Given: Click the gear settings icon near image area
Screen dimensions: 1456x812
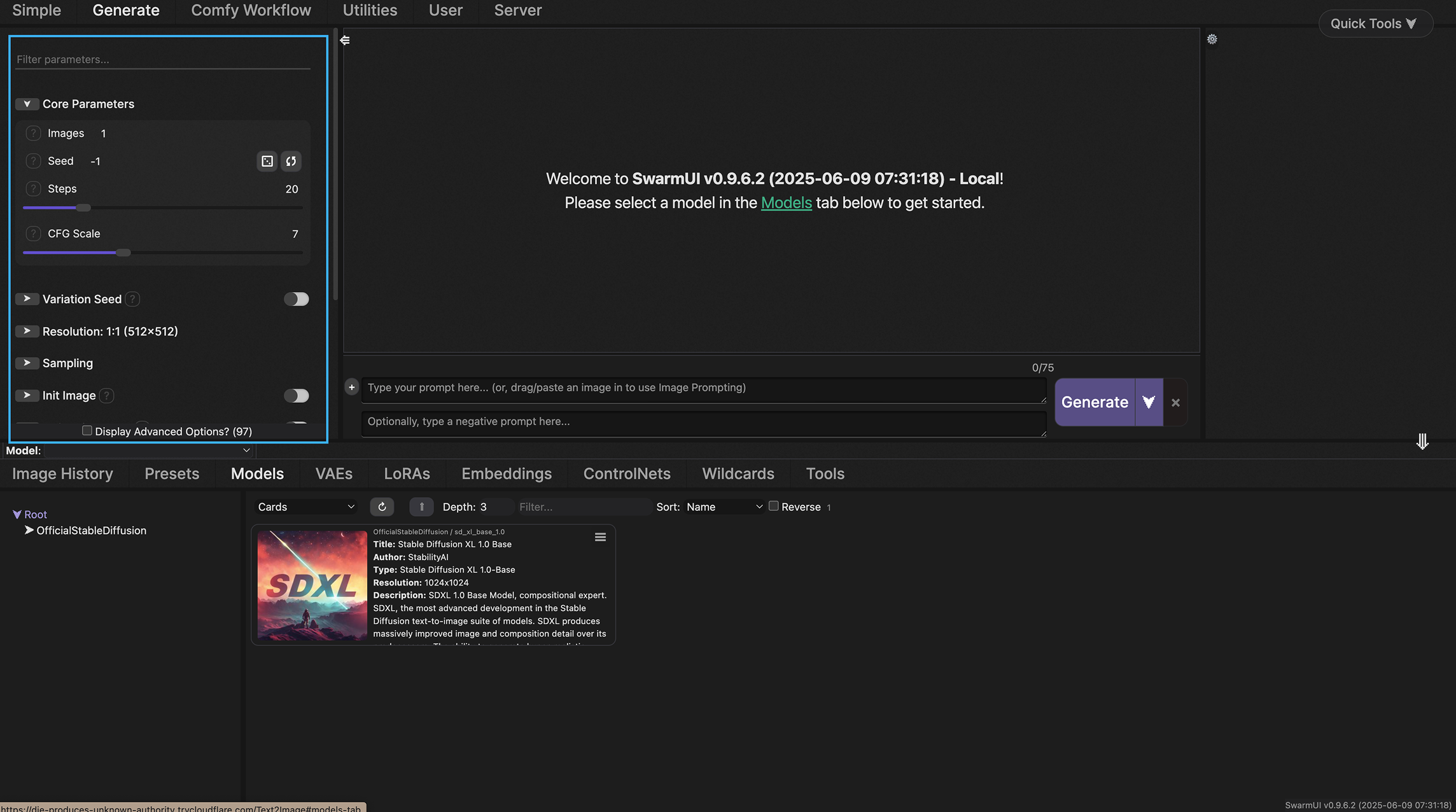Looking at the screenshot, I should tap(1212, 39).
